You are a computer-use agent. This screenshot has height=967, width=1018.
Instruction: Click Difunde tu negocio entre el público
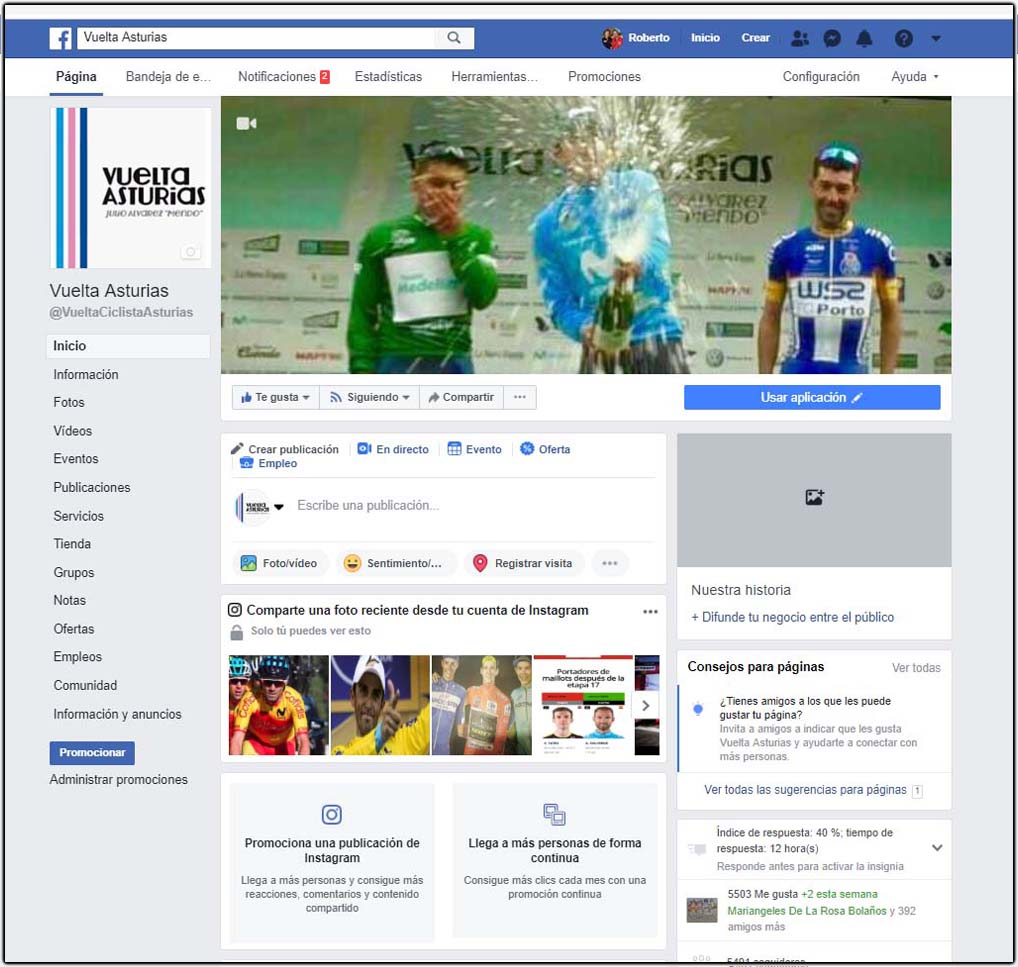click(x=793, y=618)
